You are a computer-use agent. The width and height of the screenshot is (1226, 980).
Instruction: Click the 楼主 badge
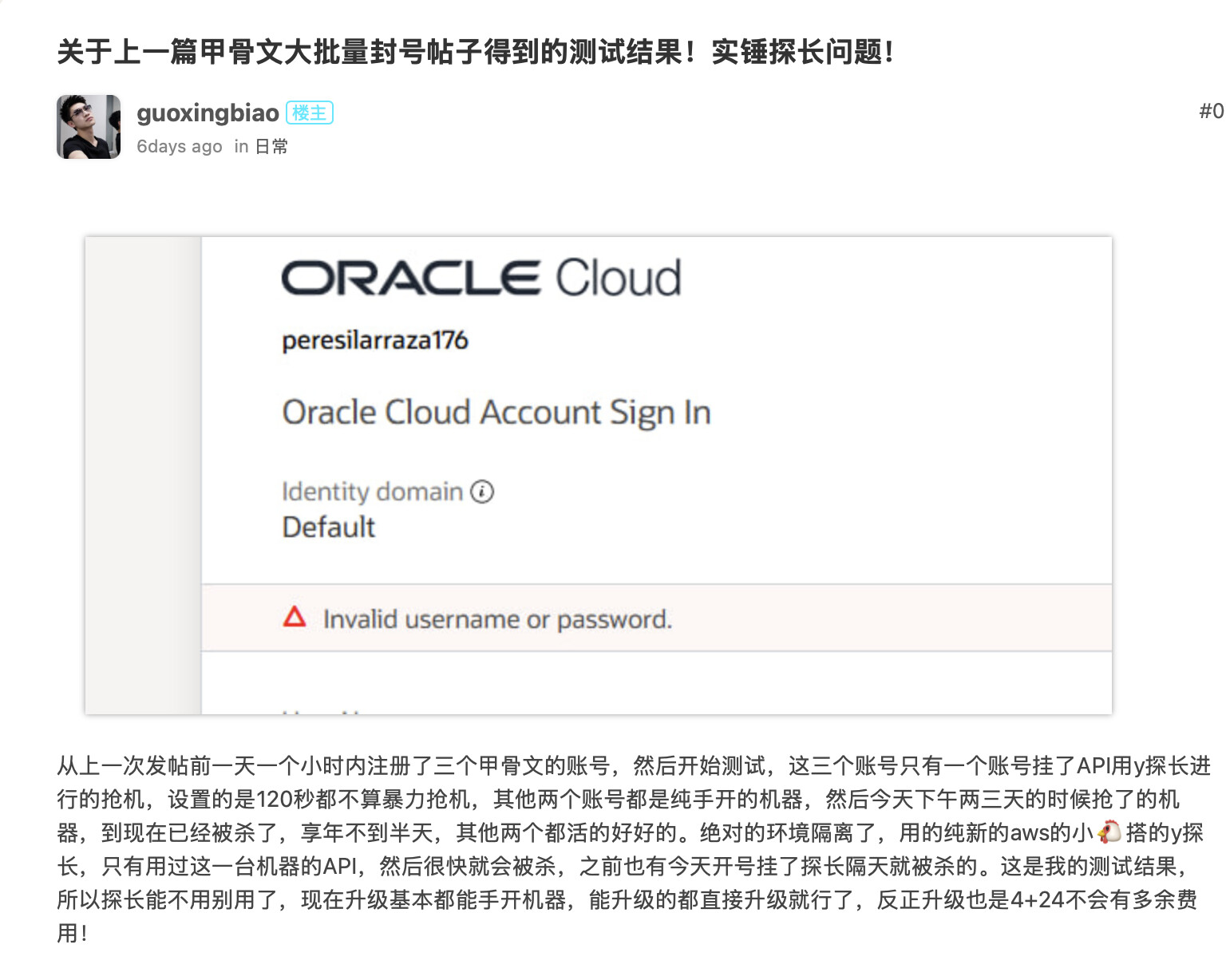(x=310, y=113)
